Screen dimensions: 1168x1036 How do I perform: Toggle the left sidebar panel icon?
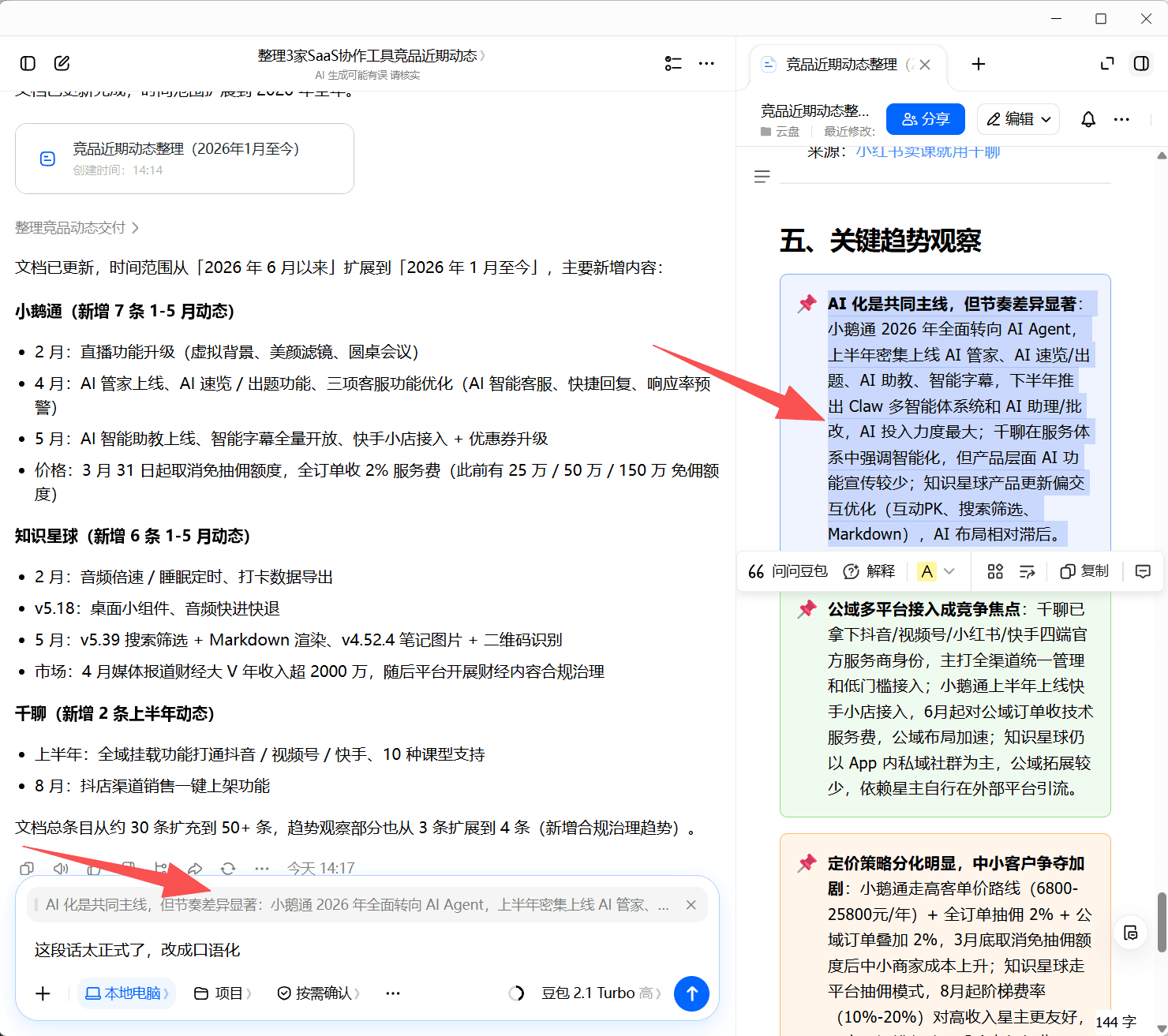28,63
